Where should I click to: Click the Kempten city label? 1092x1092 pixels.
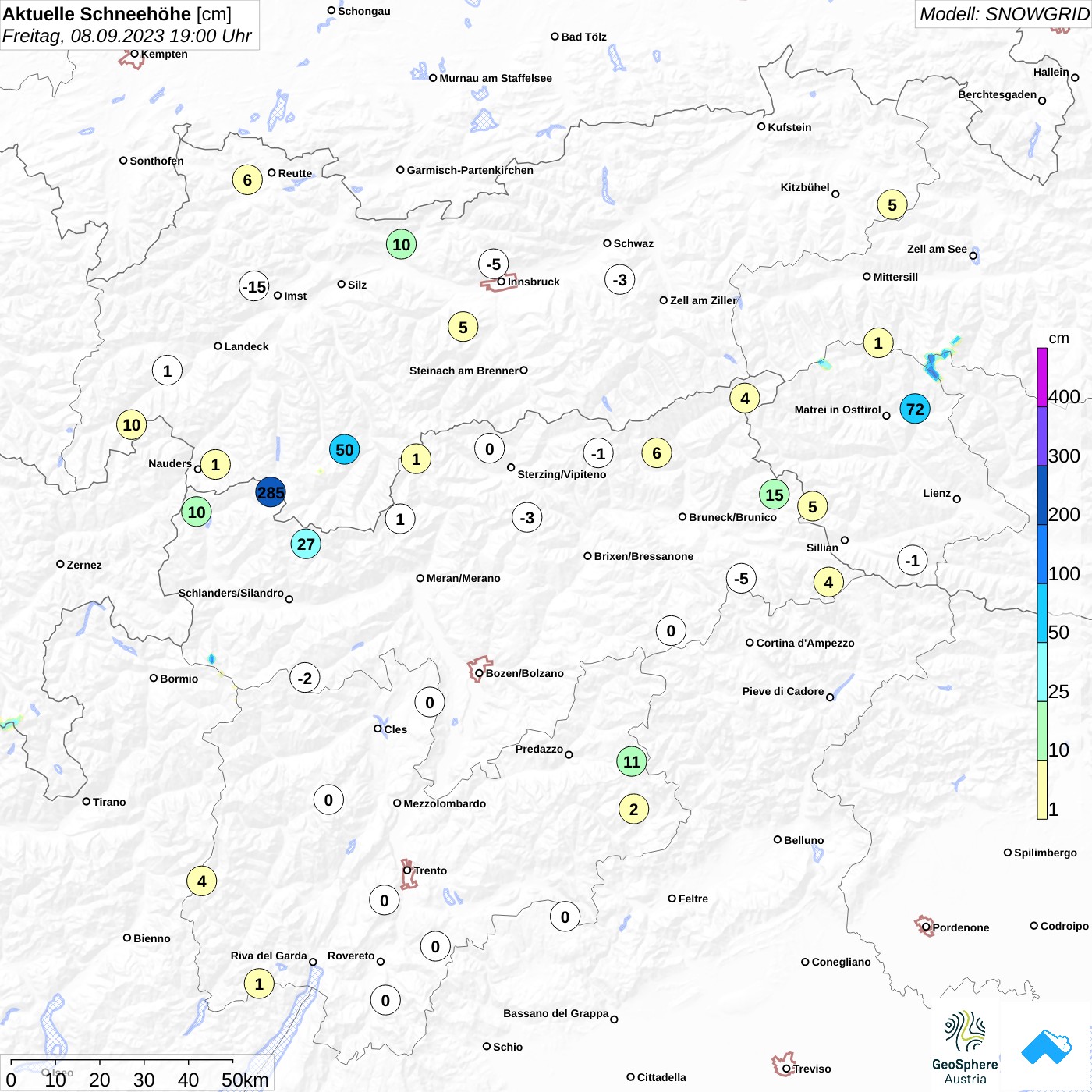[165, 54]
